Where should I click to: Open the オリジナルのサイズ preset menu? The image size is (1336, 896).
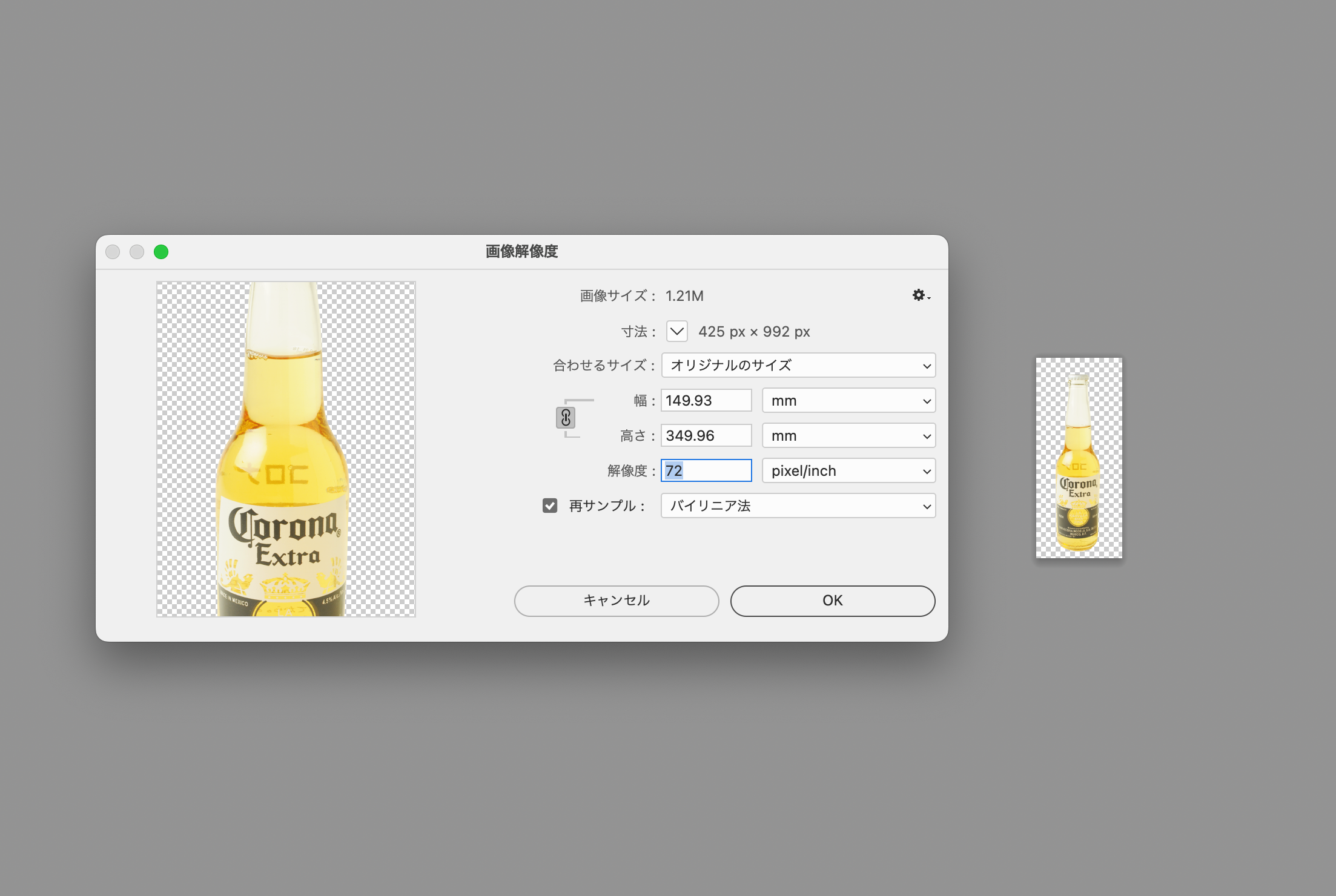tap(798, 365)
